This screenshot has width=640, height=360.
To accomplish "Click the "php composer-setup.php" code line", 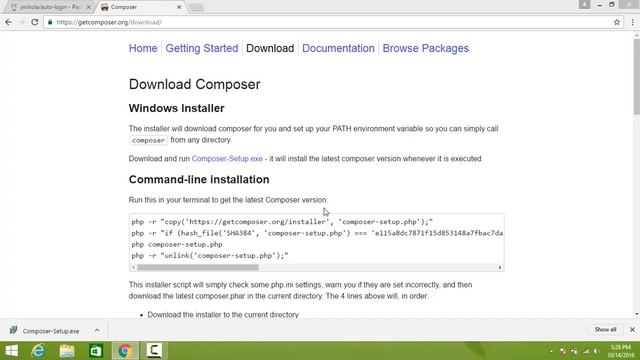I will click(177, 244).
